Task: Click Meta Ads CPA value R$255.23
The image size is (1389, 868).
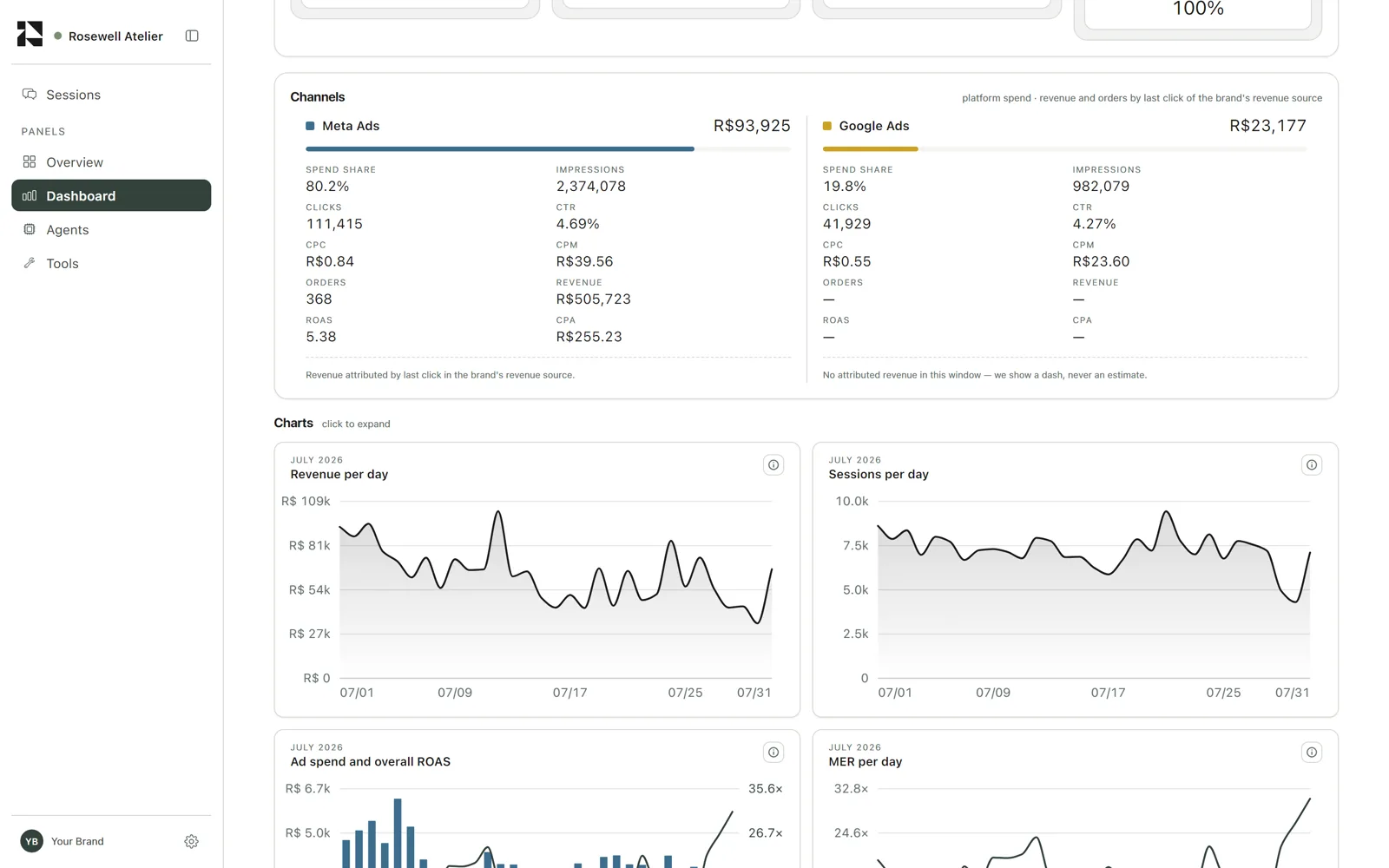Action: click(x=589, y=337)
